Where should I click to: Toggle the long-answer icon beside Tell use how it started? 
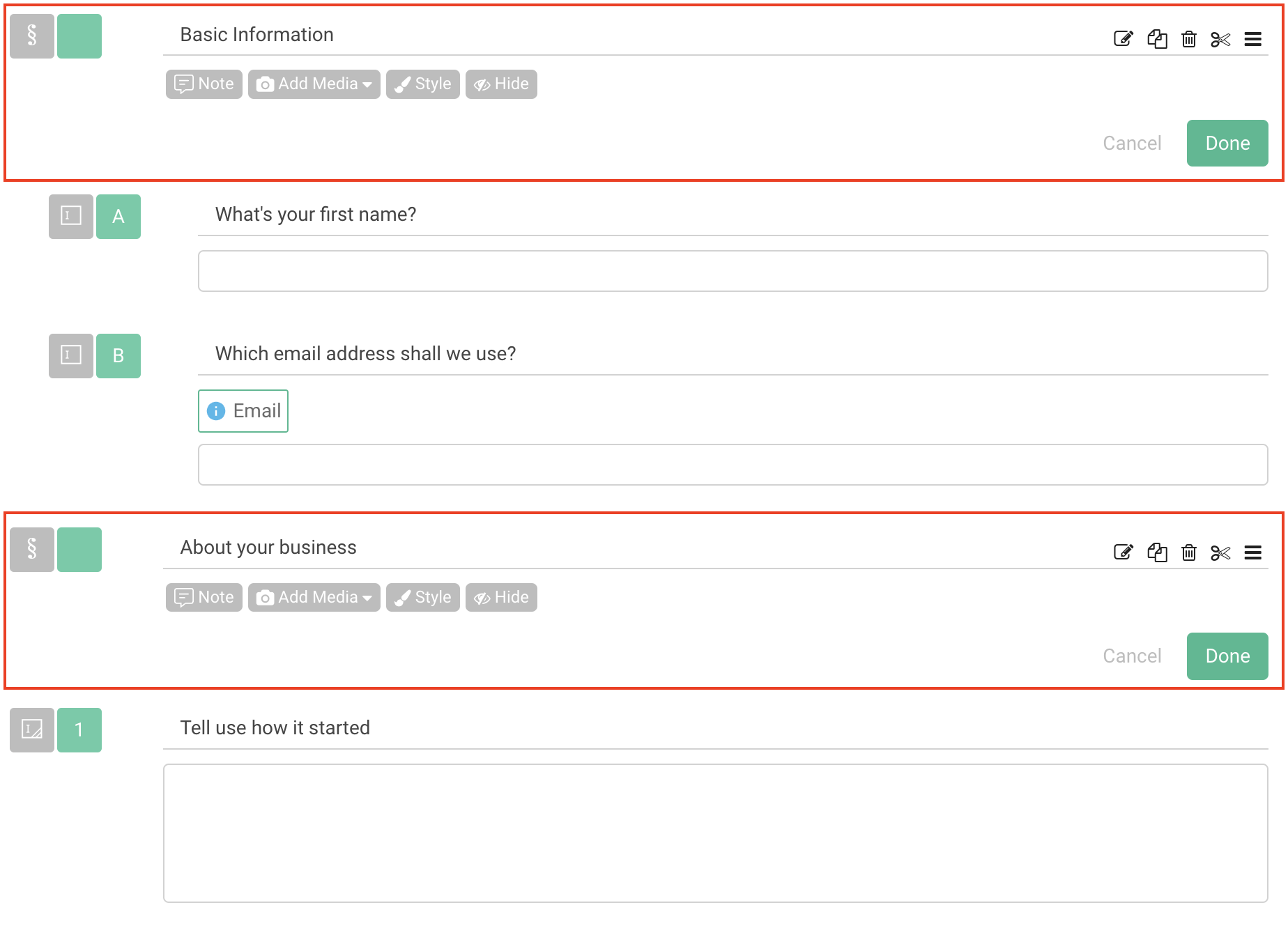click(31, 730)
